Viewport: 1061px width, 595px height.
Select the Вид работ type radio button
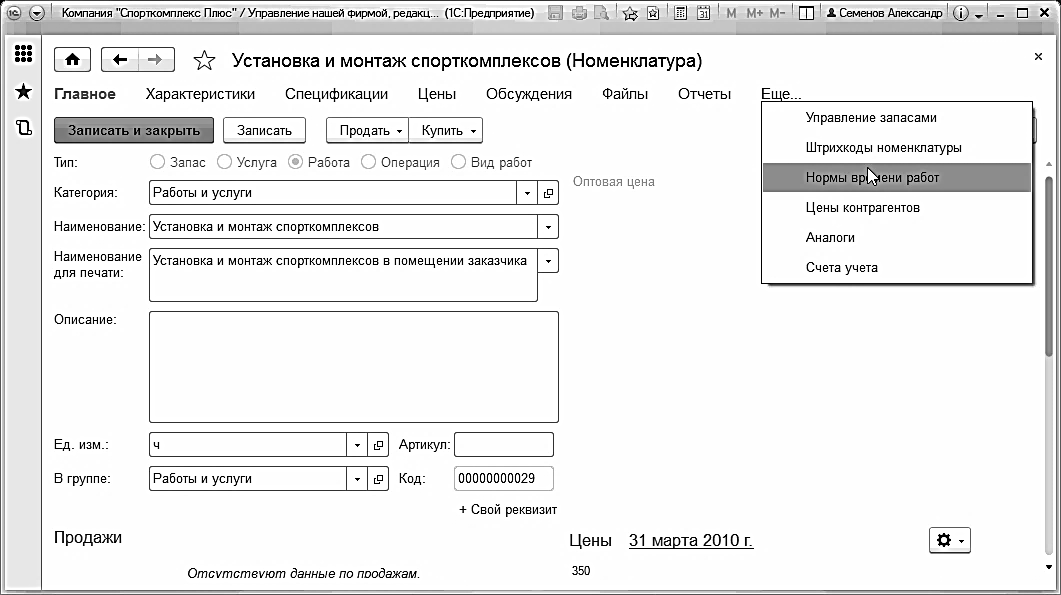coord(459,162)
